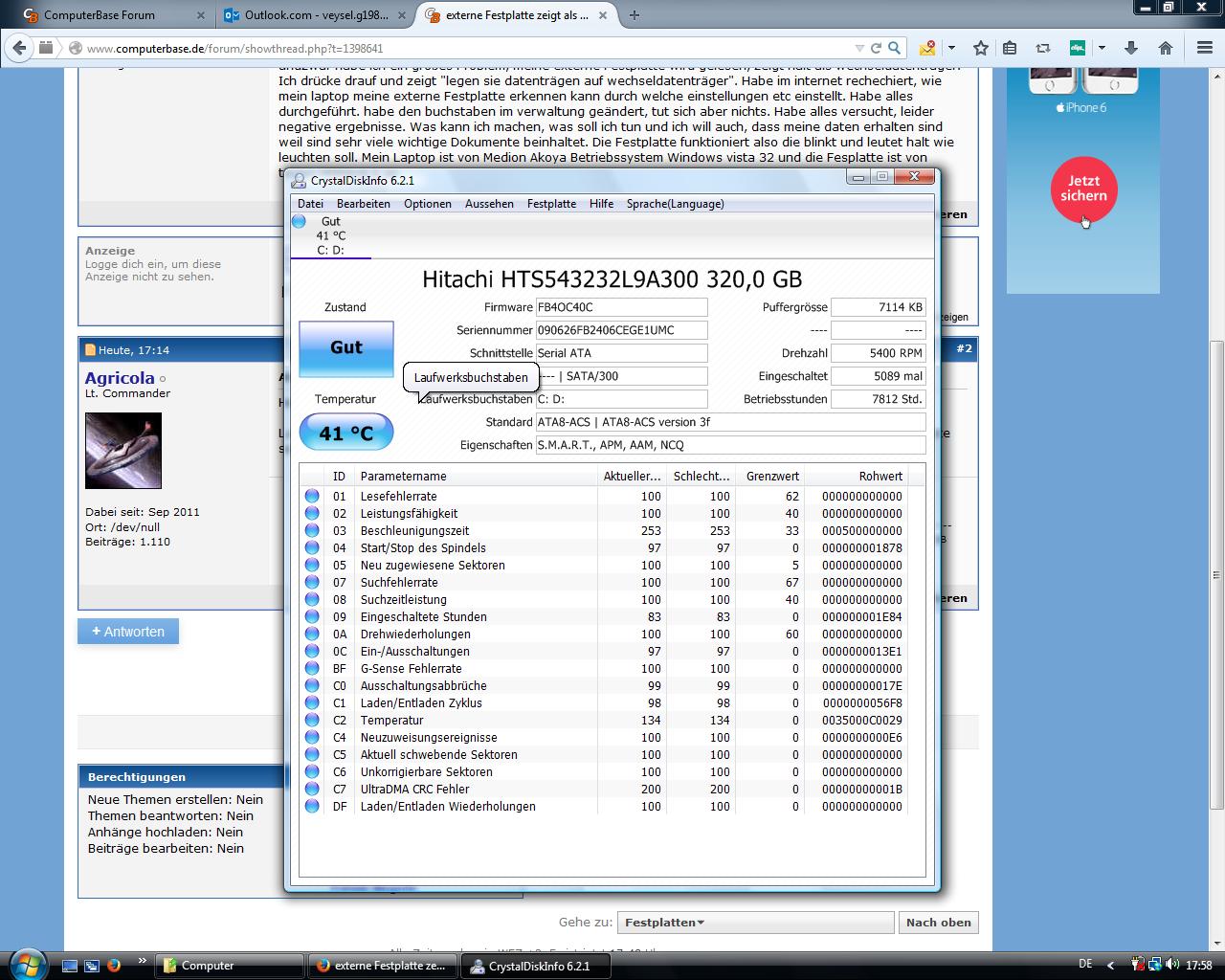Open post number #2 link

pos(964,349)
